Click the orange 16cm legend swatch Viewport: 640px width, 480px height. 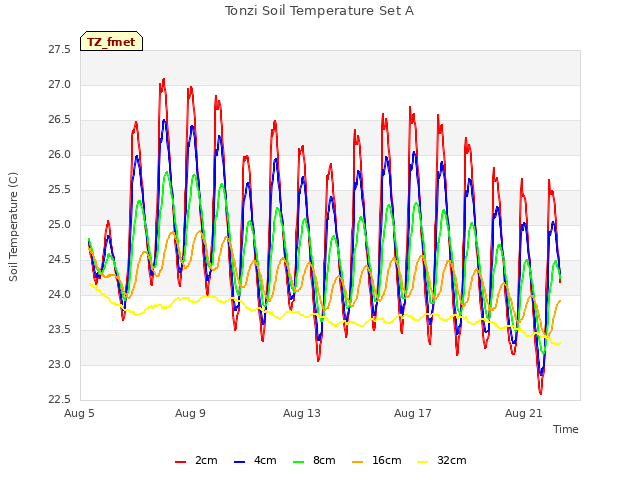click(357, 462)
